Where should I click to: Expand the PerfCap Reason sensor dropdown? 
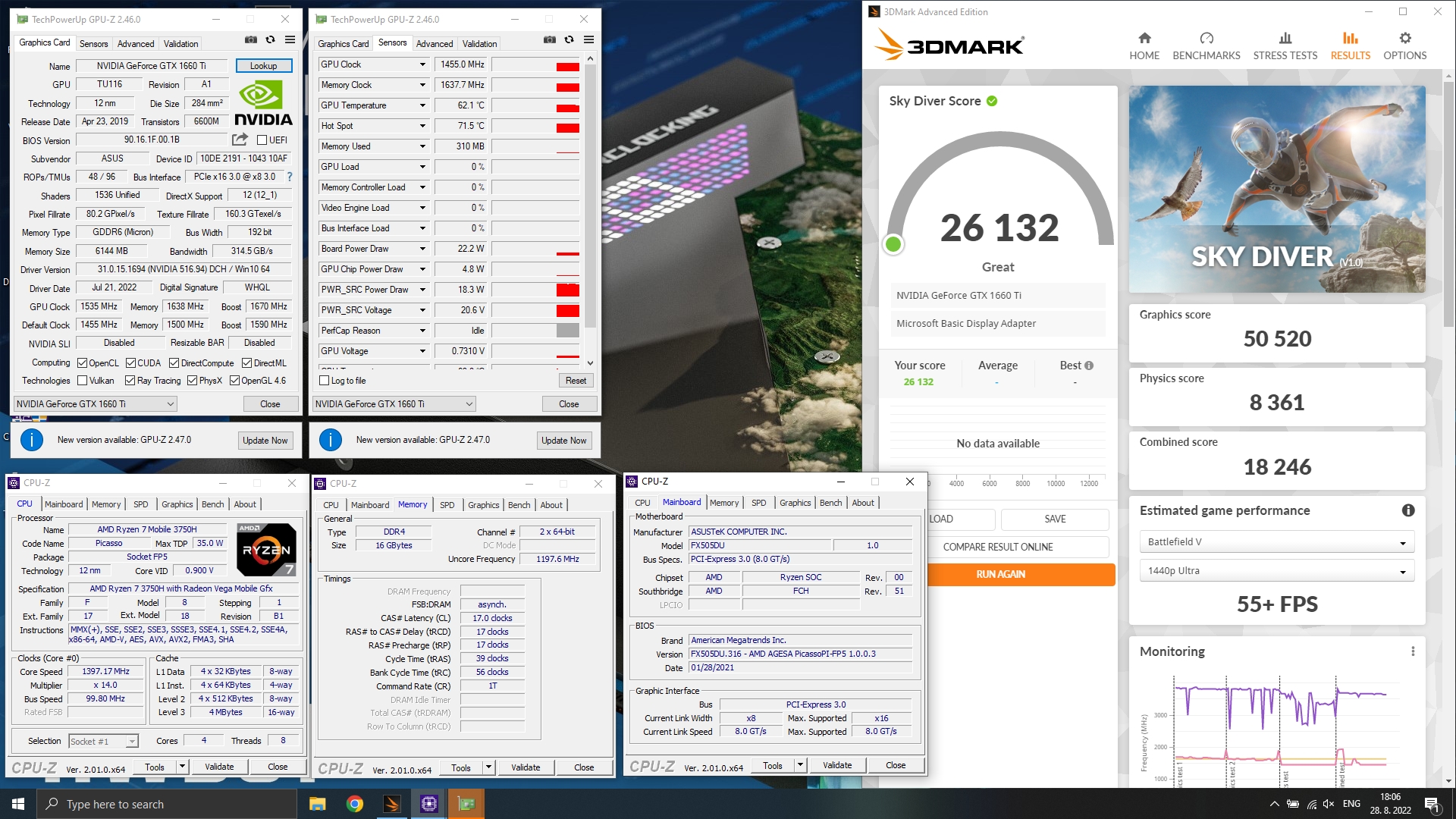tap(422, 331)
